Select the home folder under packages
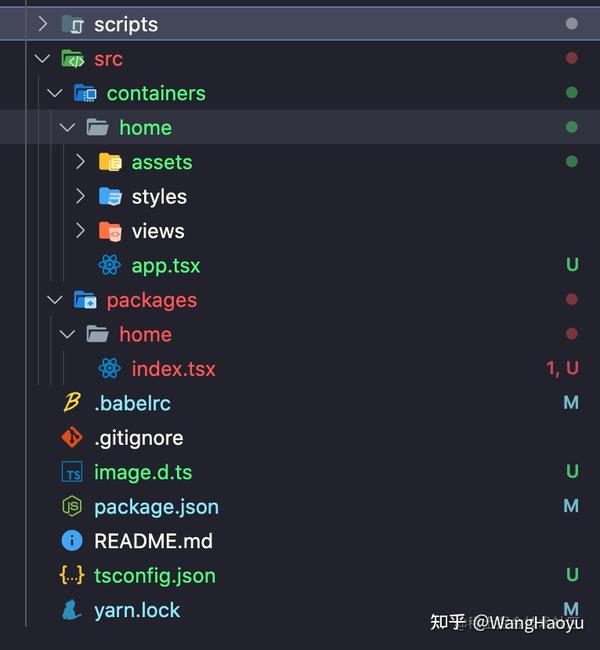The height and width of the screenshot is (650, 600). tap(146, 334)
